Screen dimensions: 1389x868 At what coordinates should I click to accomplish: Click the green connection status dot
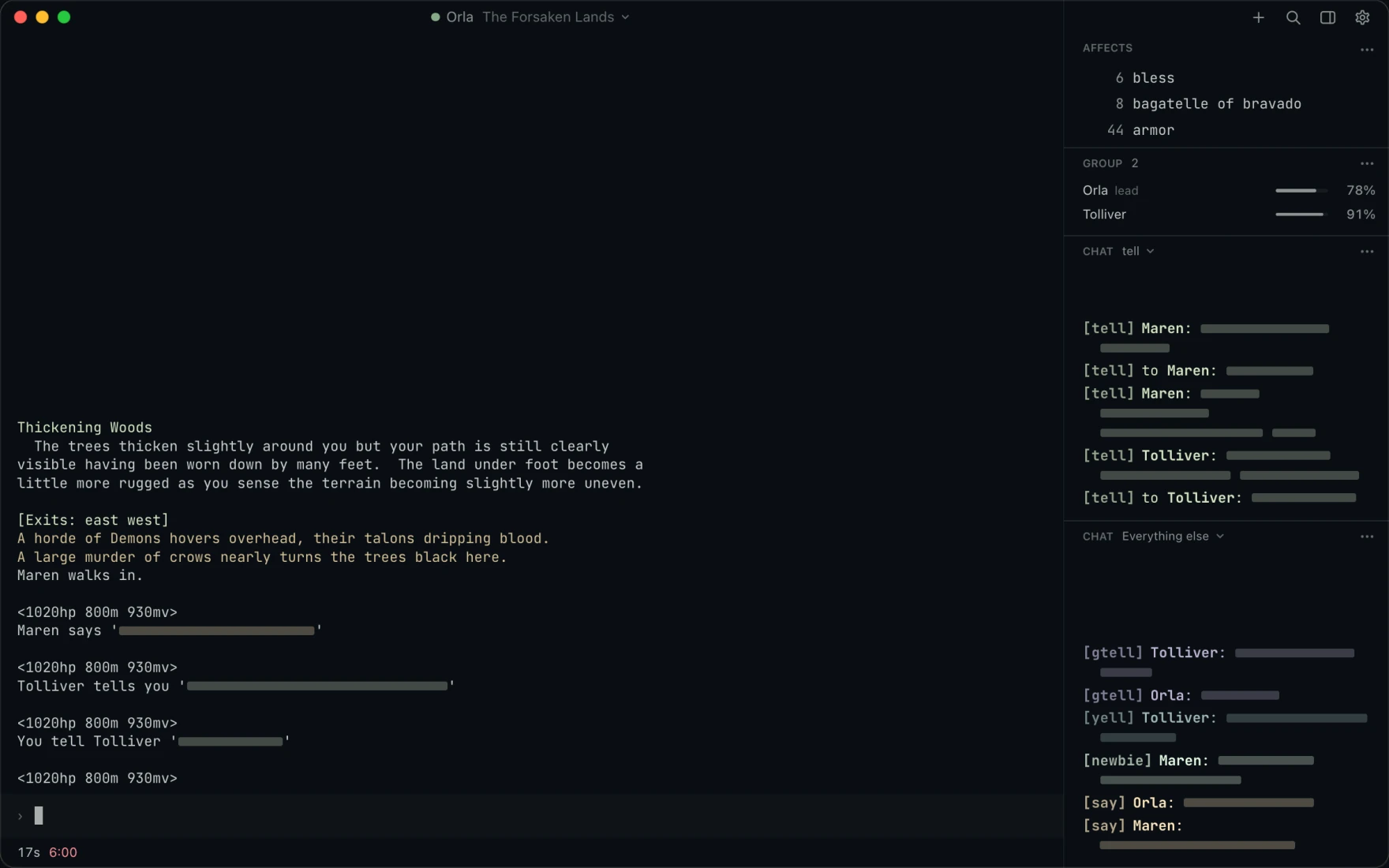click(x=435, y=17)
